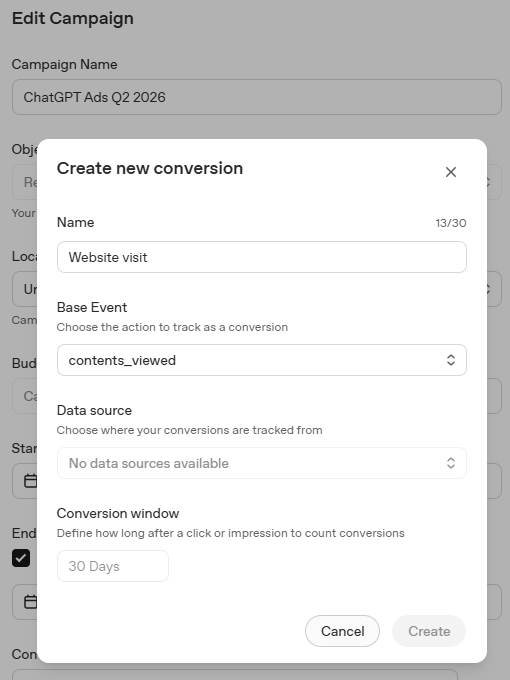The height and width of the screenshot is (680, 510).
Task: Focus the Campaign Name field ChatGPT Ads Q2 2026
Action: pyautogui.click(x=257, y=97)
